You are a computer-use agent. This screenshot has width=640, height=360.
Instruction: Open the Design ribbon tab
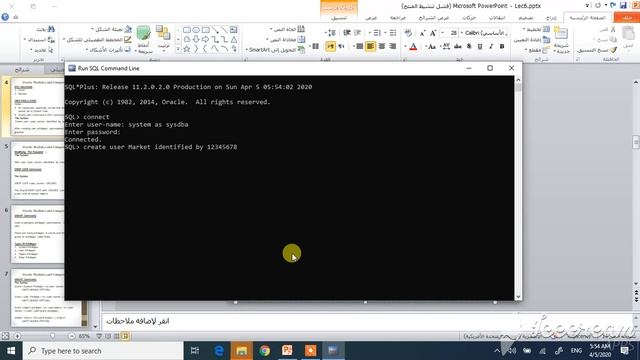[525, 18]
